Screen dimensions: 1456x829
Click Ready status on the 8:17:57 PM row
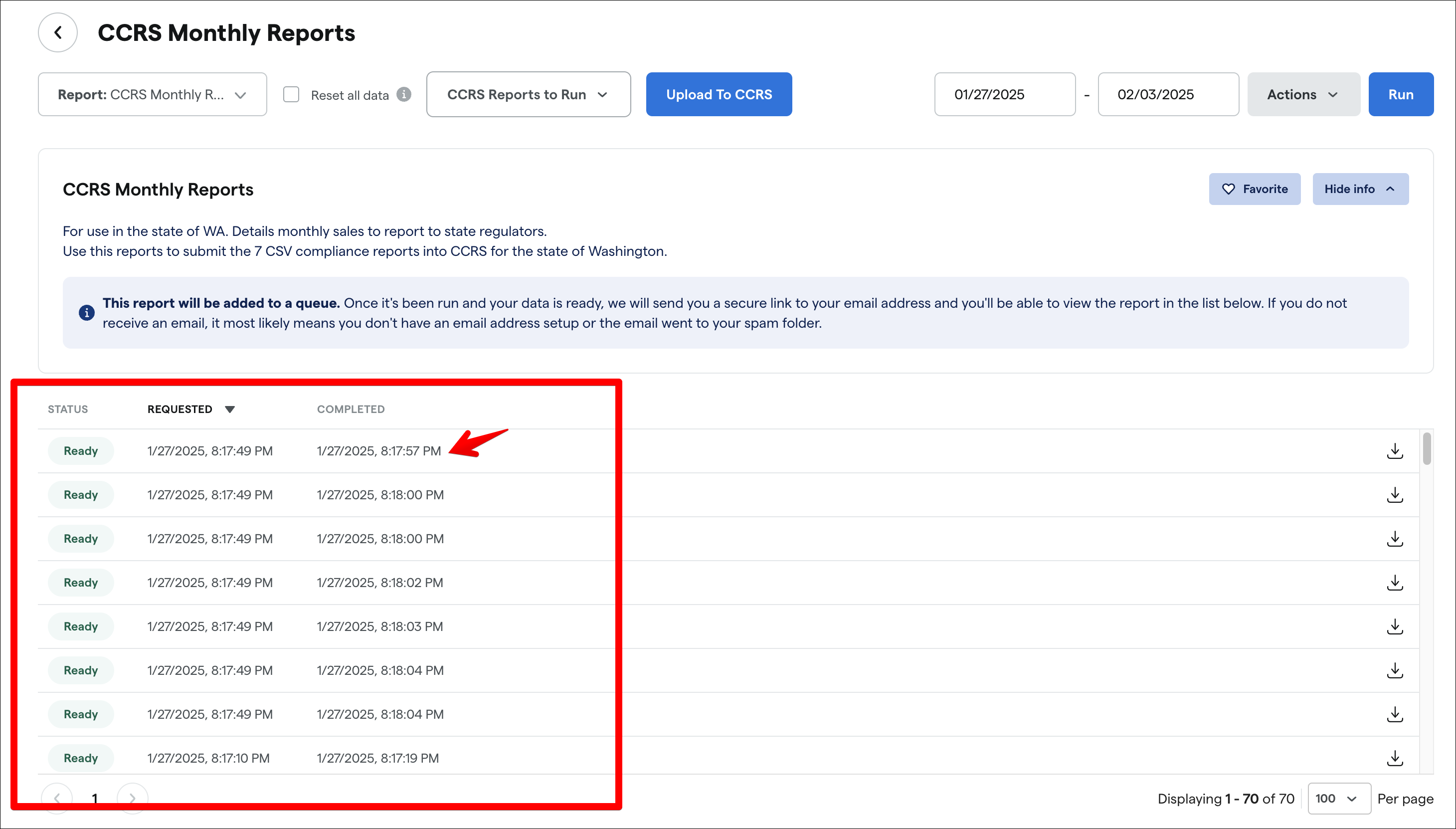point(81,451)
